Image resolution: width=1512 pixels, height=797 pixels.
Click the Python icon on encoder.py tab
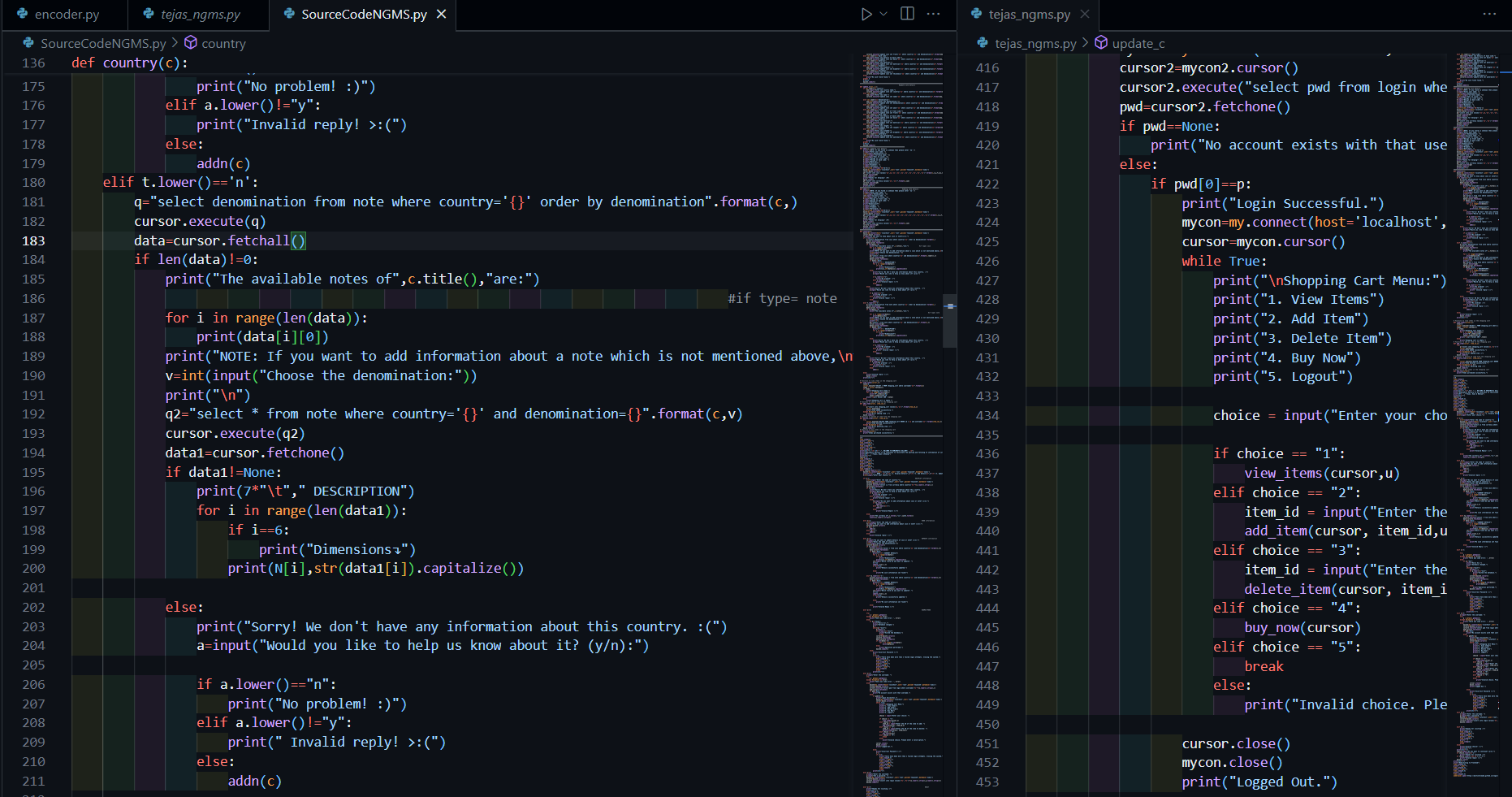pyautogui.click(x=23, y=14)
